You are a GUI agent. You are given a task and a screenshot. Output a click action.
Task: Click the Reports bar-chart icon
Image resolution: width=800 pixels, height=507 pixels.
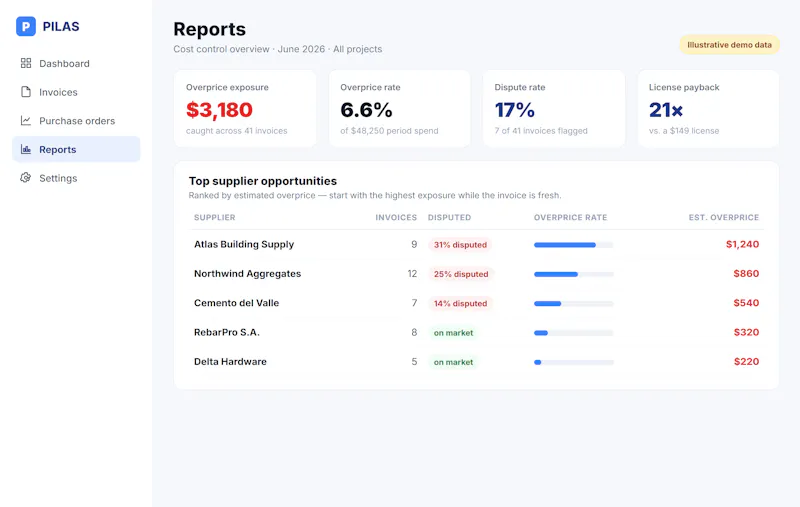[26, 149]
